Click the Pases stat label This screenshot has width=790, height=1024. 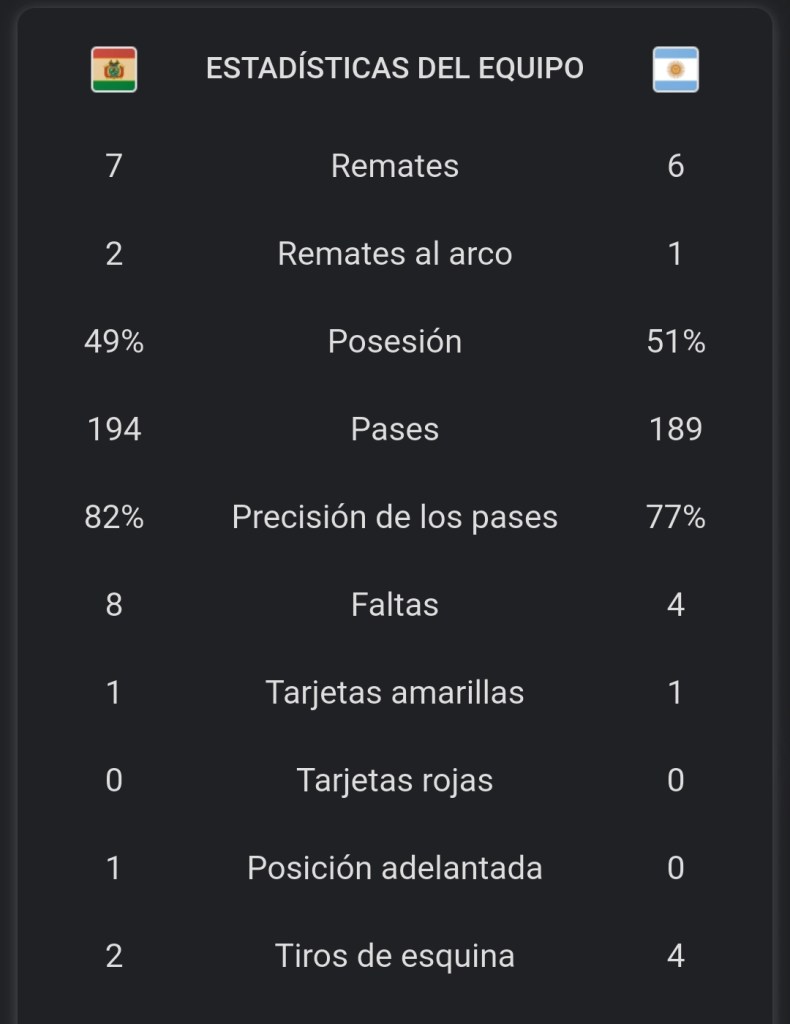[x=395, y=429]
